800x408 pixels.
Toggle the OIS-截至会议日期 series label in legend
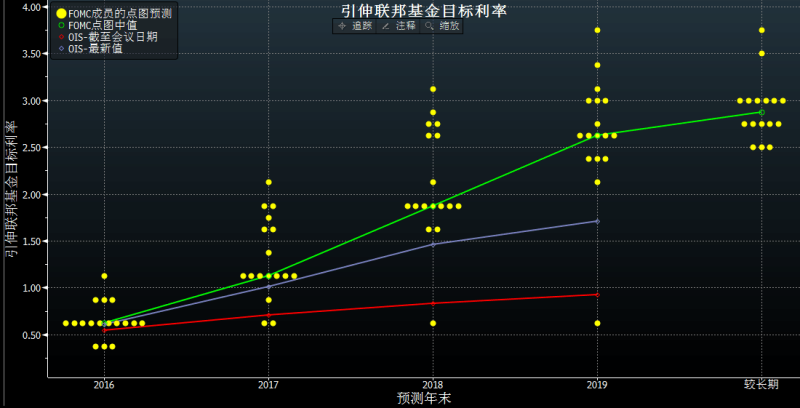[112, 37]
